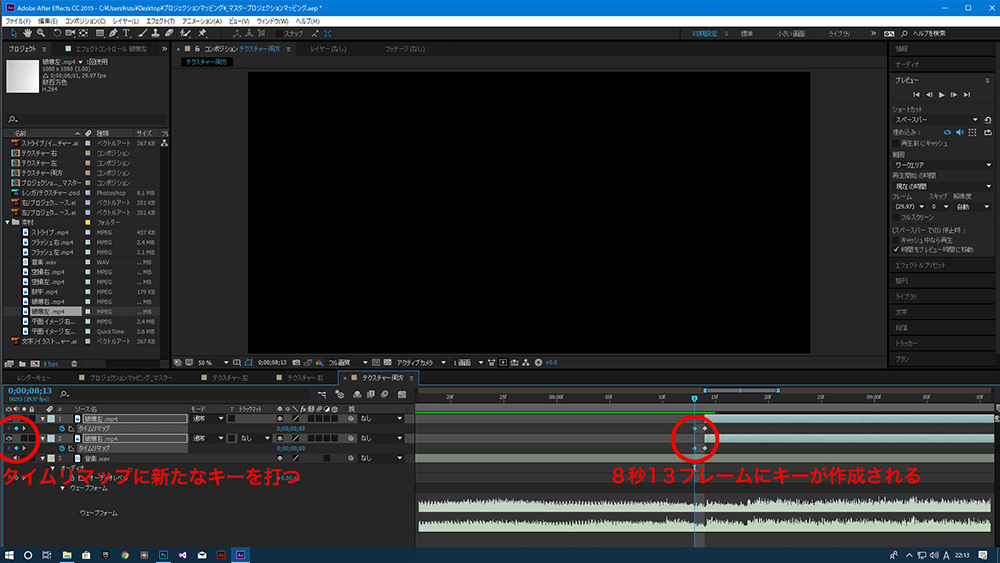Screen dimensions: 1000x563
Task: Open the Work Area range dropdown
Action: pyautogui.click(x=942, y=164)
